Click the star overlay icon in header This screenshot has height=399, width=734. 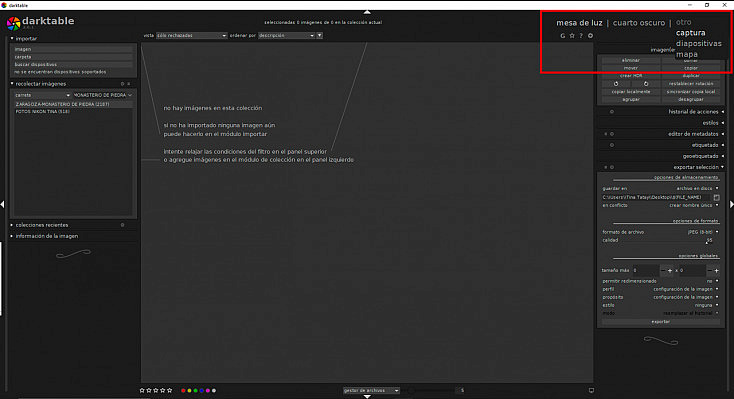tap(572, 36)
